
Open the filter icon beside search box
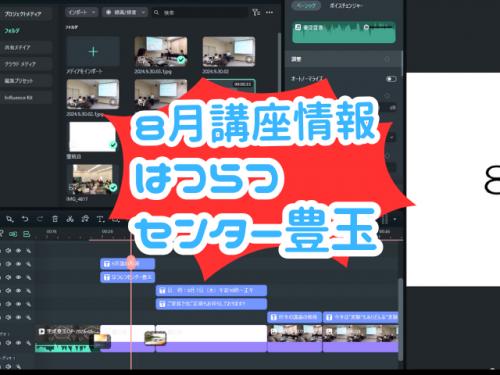[256, 13]
